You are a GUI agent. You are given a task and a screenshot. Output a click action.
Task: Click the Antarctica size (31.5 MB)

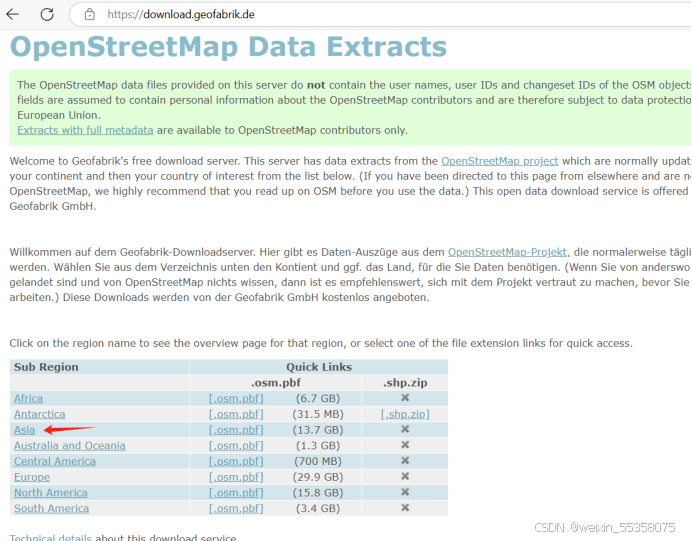tap(318, 414)
